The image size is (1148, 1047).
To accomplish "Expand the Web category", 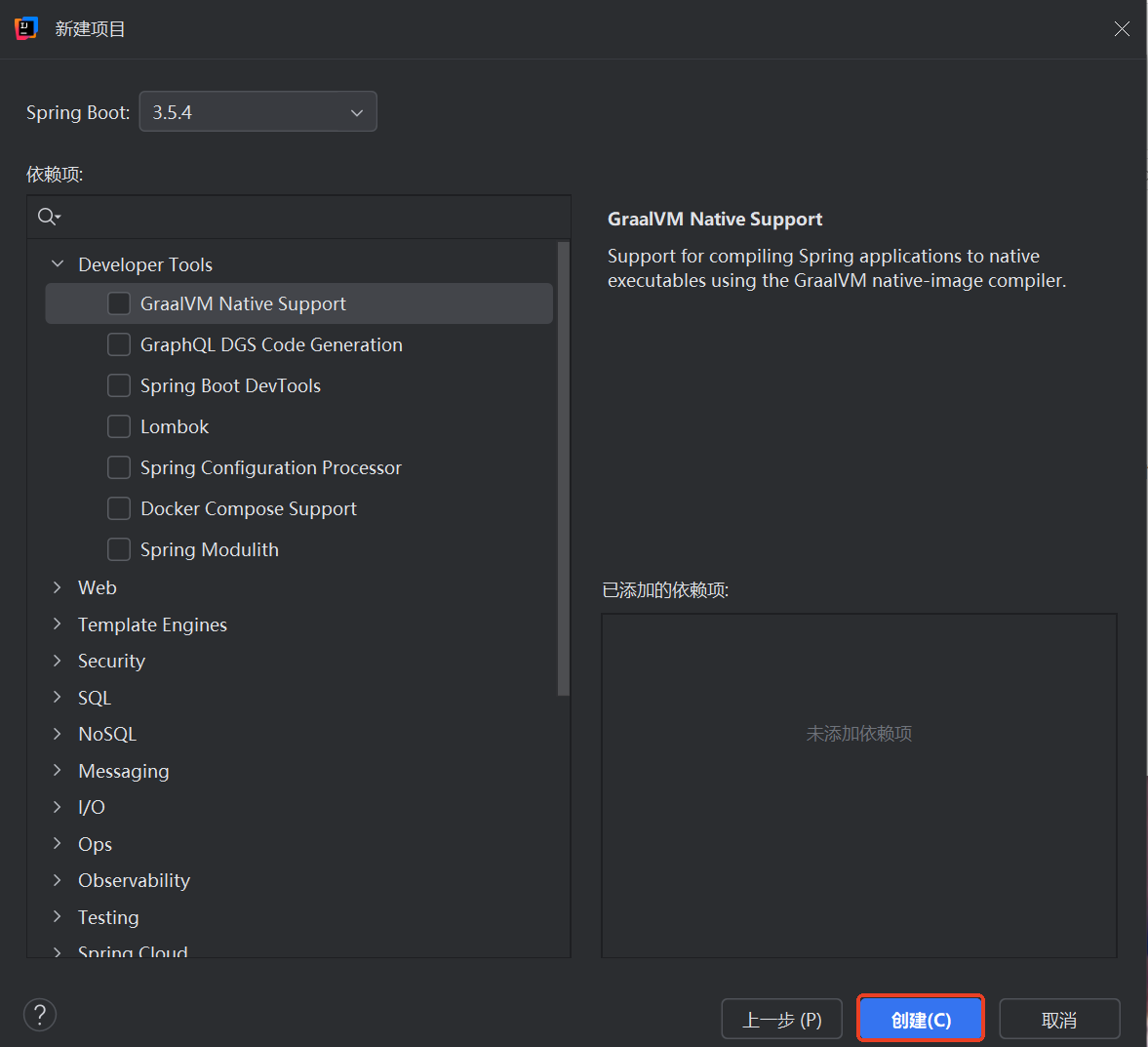I will [x=58, y=587].
